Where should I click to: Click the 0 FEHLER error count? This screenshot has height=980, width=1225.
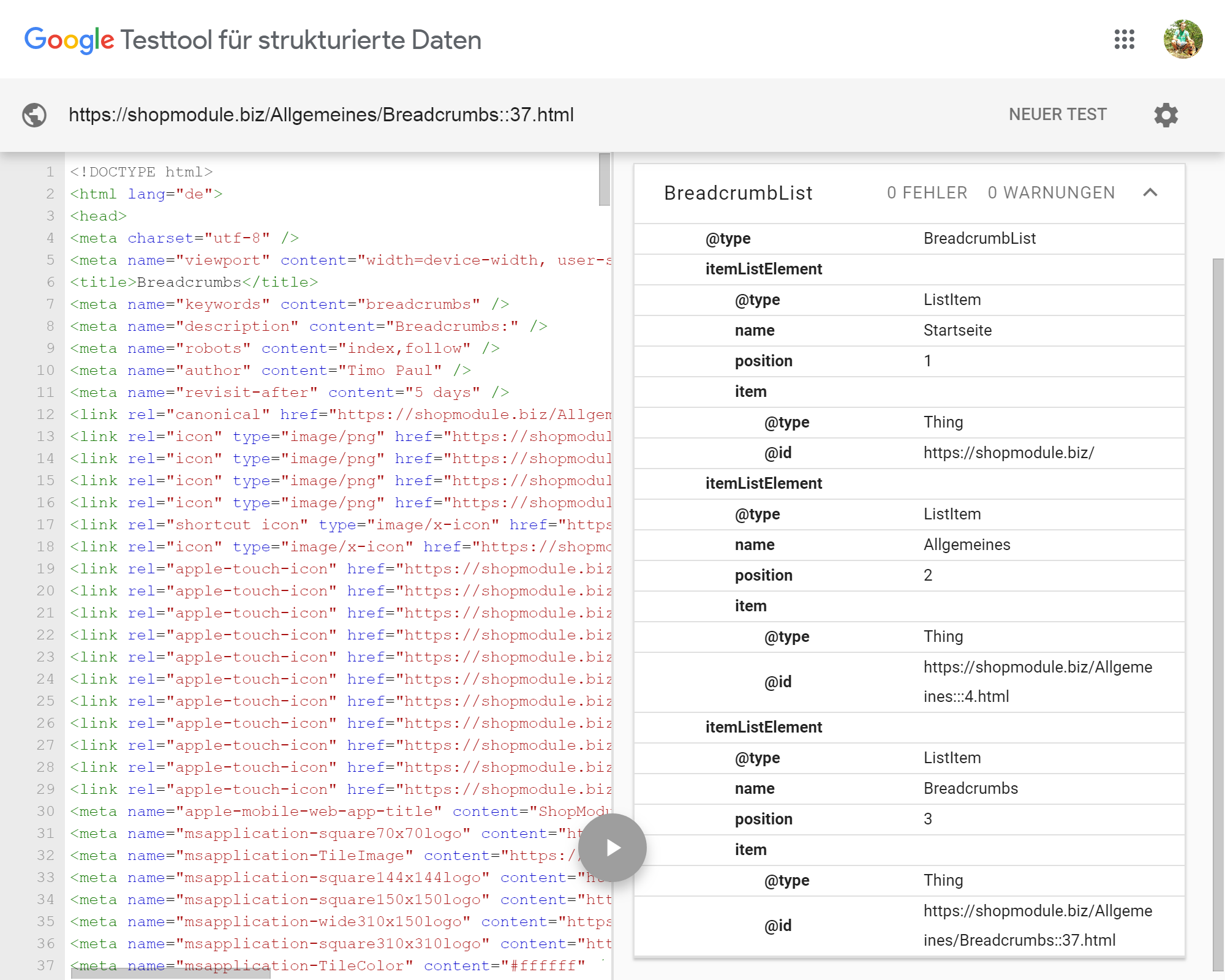[927, 193]
